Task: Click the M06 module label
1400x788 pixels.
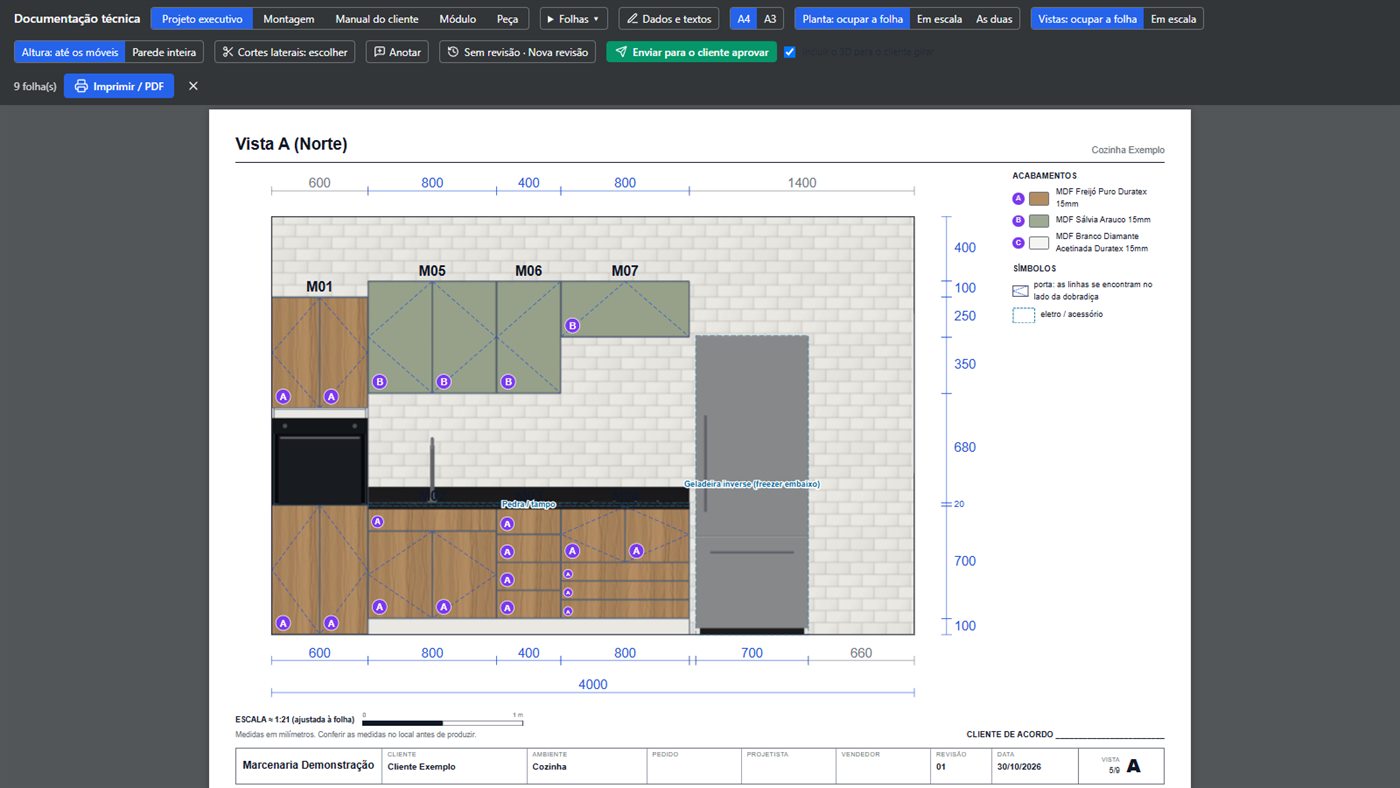Action: coord(528,271)
